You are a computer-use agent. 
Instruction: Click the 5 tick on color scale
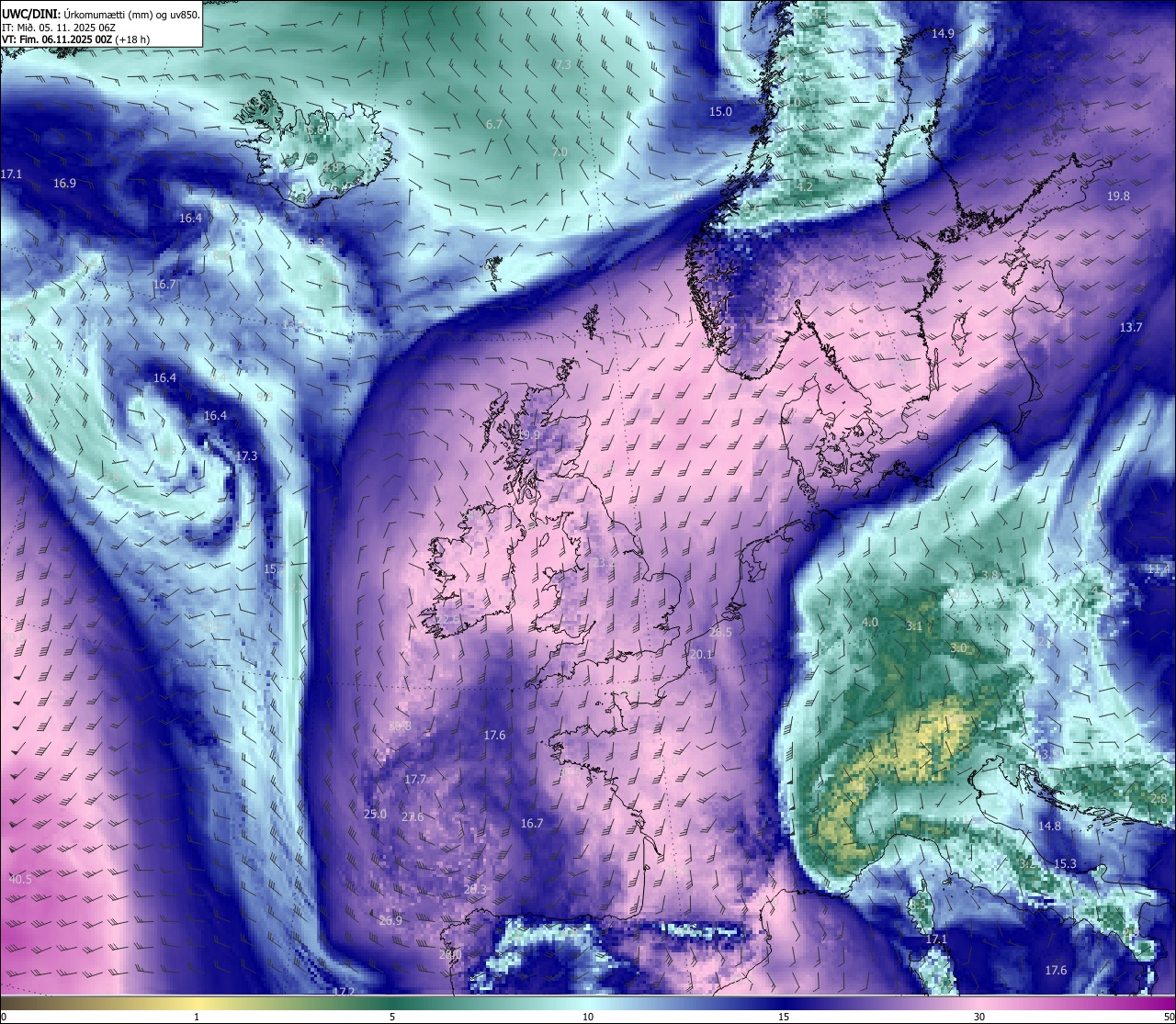pyautogui.click(x=392, y=1017)
